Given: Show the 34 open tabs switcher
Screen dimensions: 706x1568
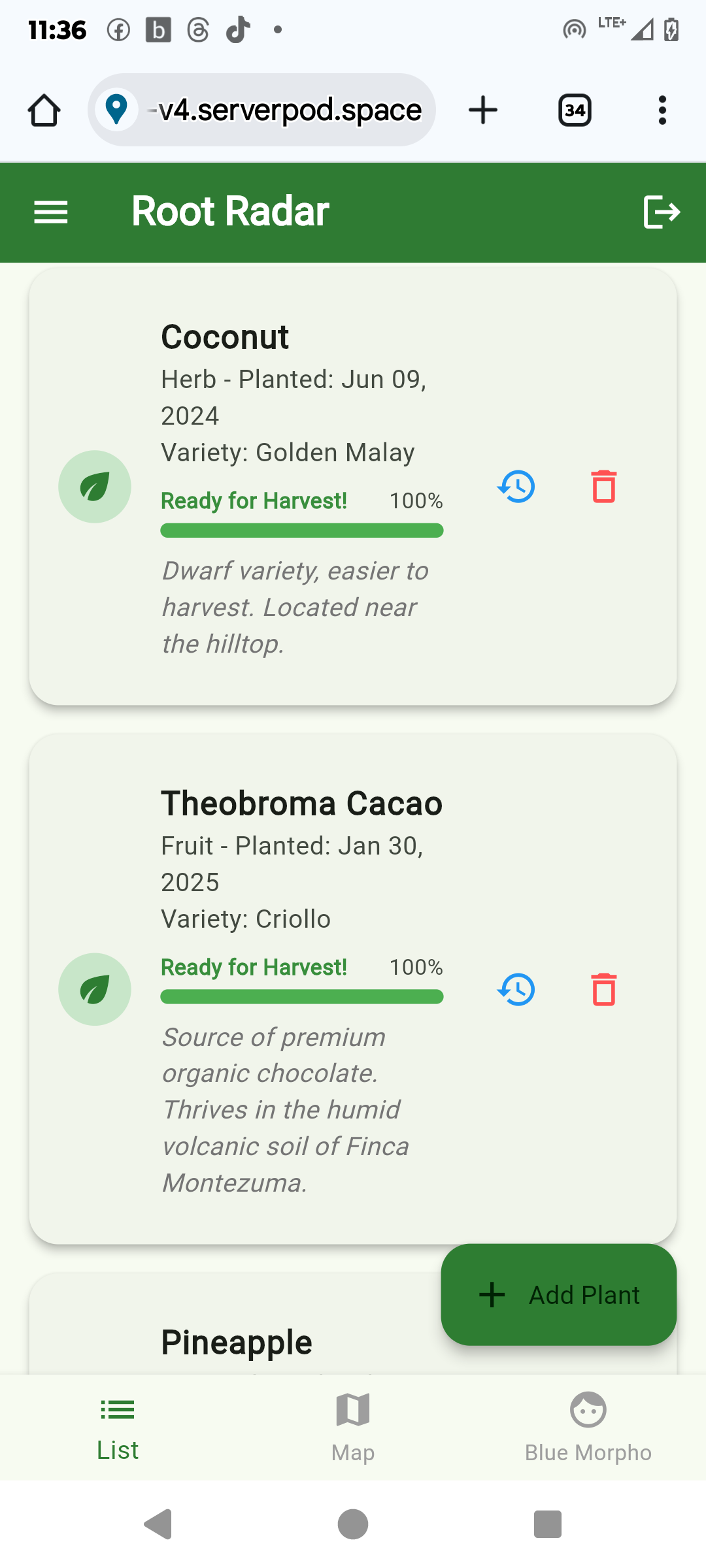Looking at the screenshot, I should click(575, 110).
